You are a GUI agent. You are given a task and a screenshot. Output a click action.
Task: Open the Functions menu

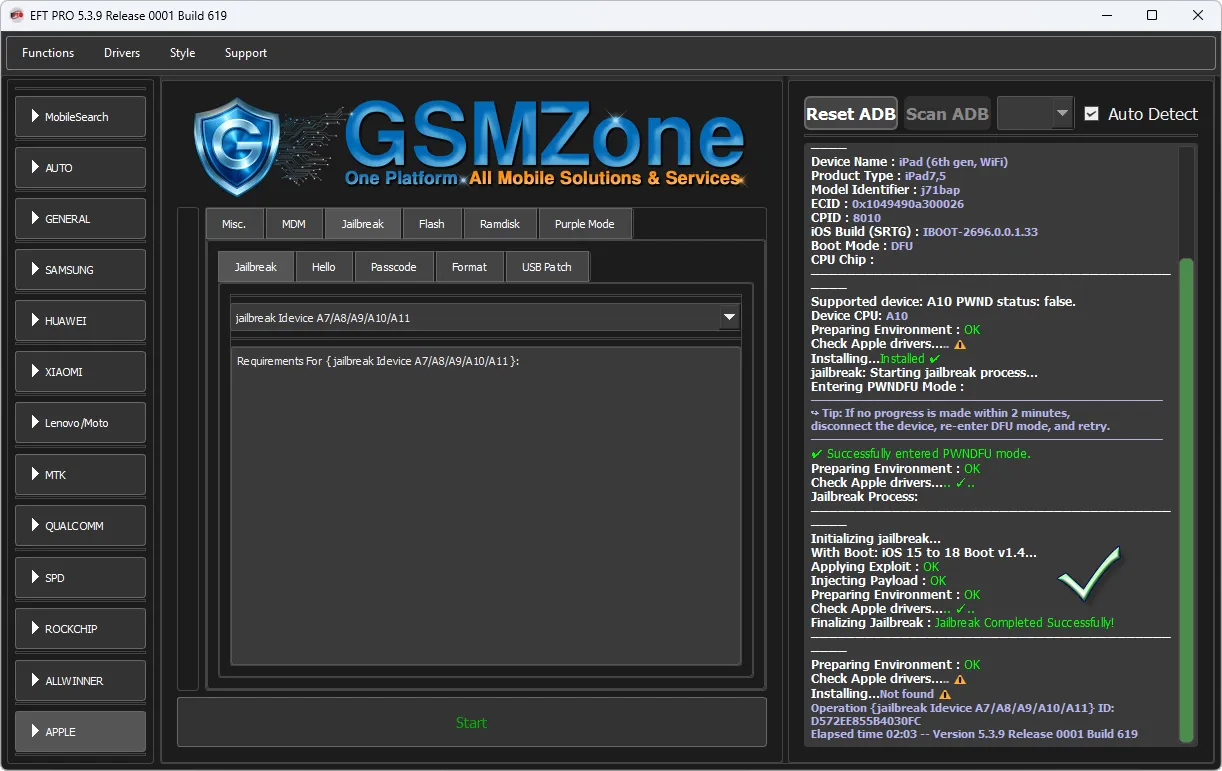(48, 53)
